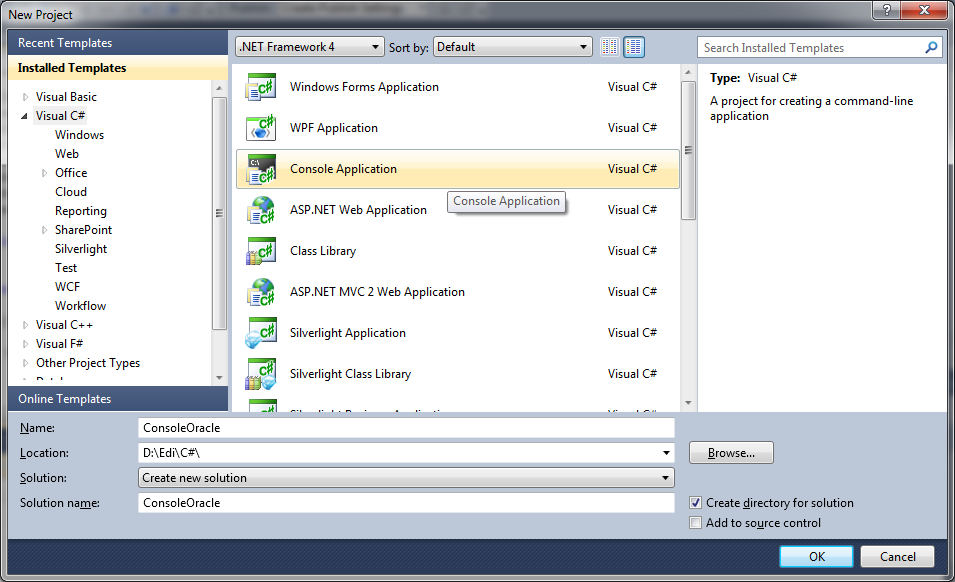Select 'Class Library' template name
This screenshot has width=955, height=582.
click(323, 251)
